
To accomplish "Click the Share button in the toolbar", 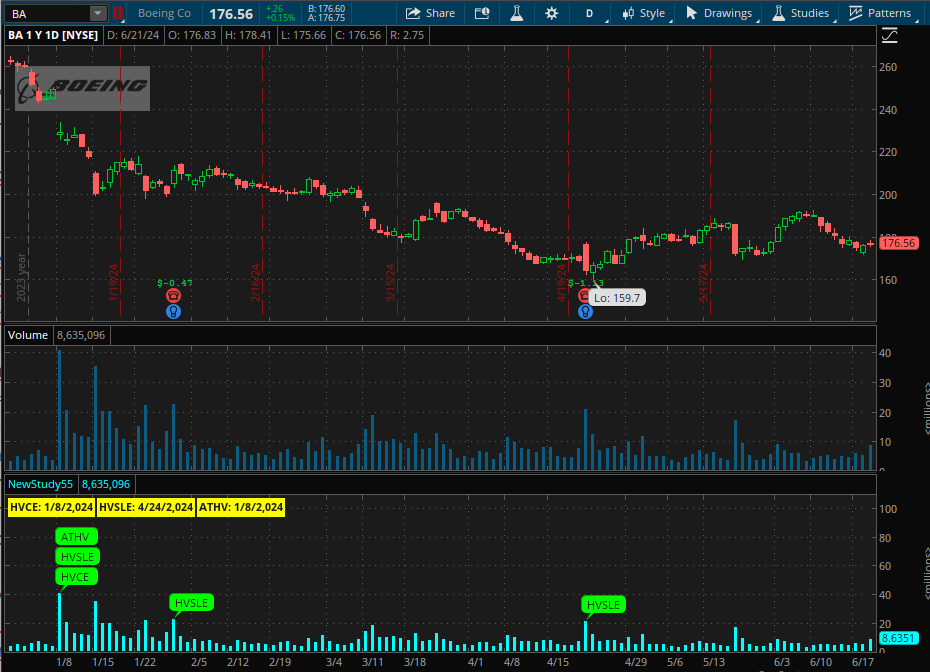I will 430,13.
